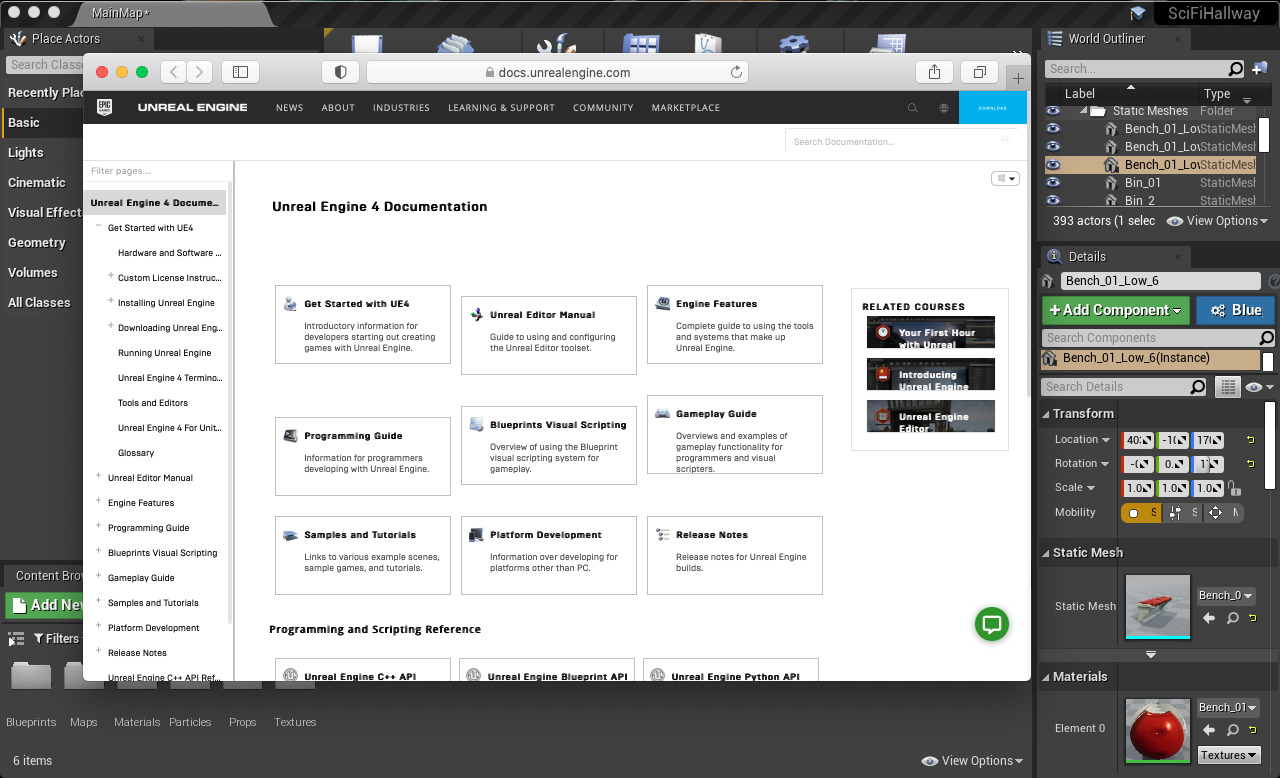Open the green chat support bubble

point(992,624)
